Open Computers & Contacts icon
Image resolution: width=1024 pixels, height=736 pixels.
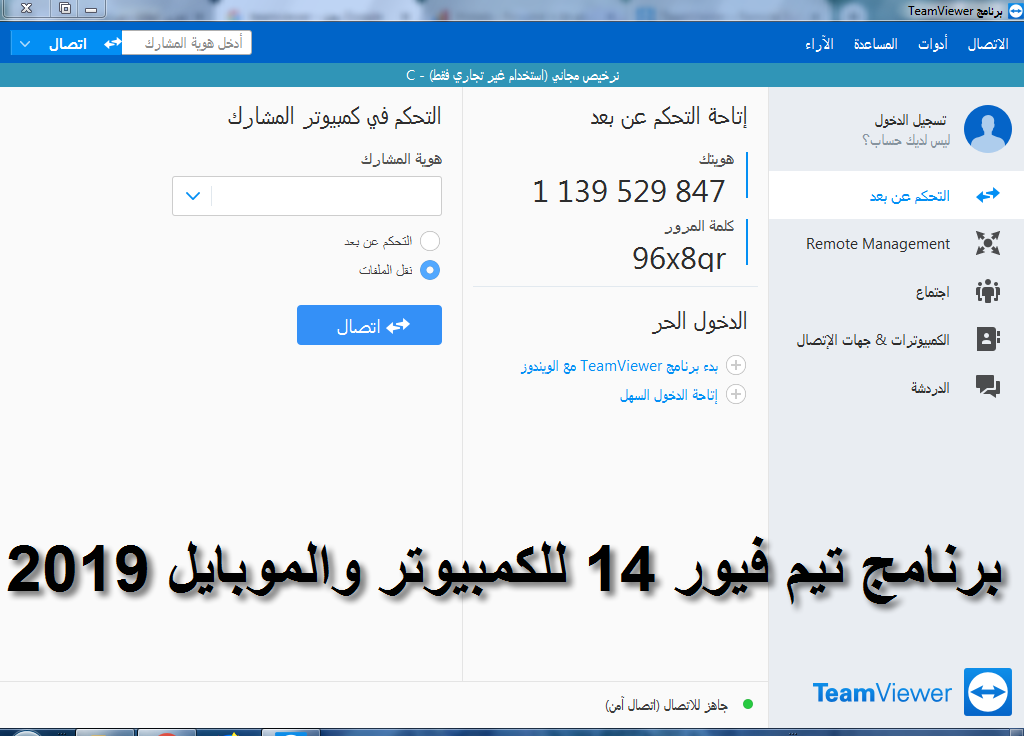(988, 340)
